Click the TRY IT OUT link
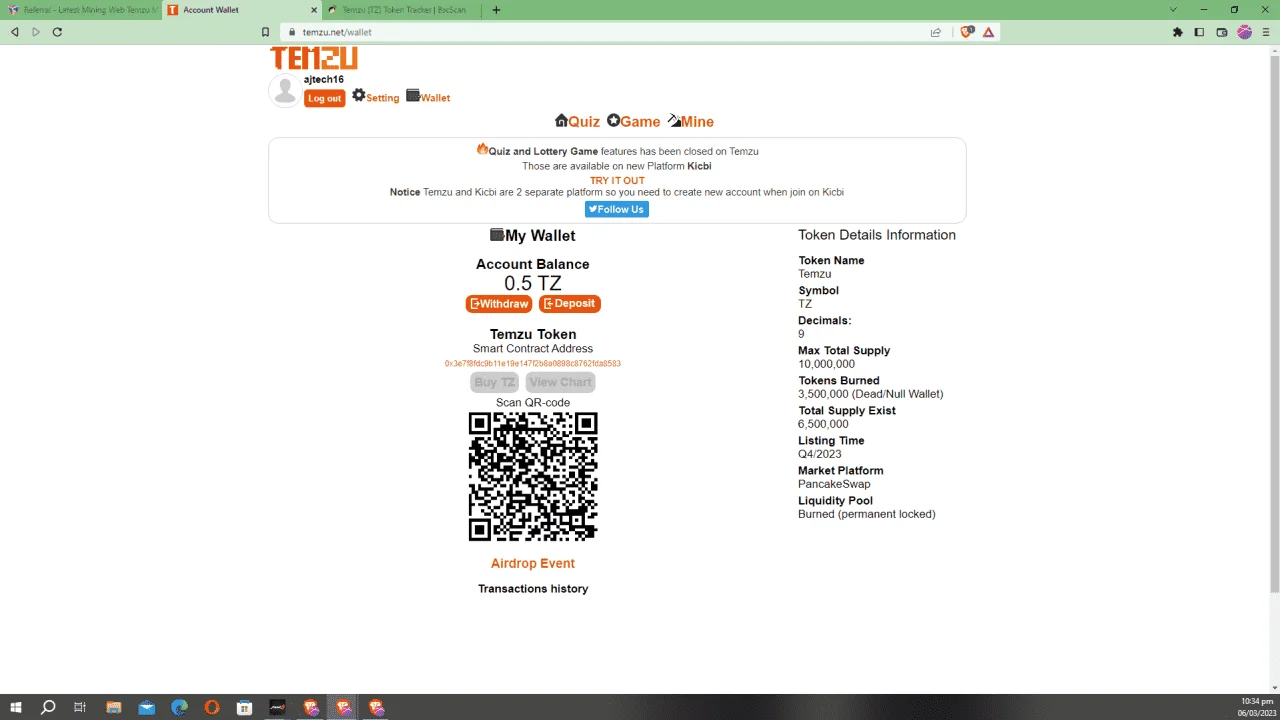This screenshot has width=1280, height=720. 617,181
